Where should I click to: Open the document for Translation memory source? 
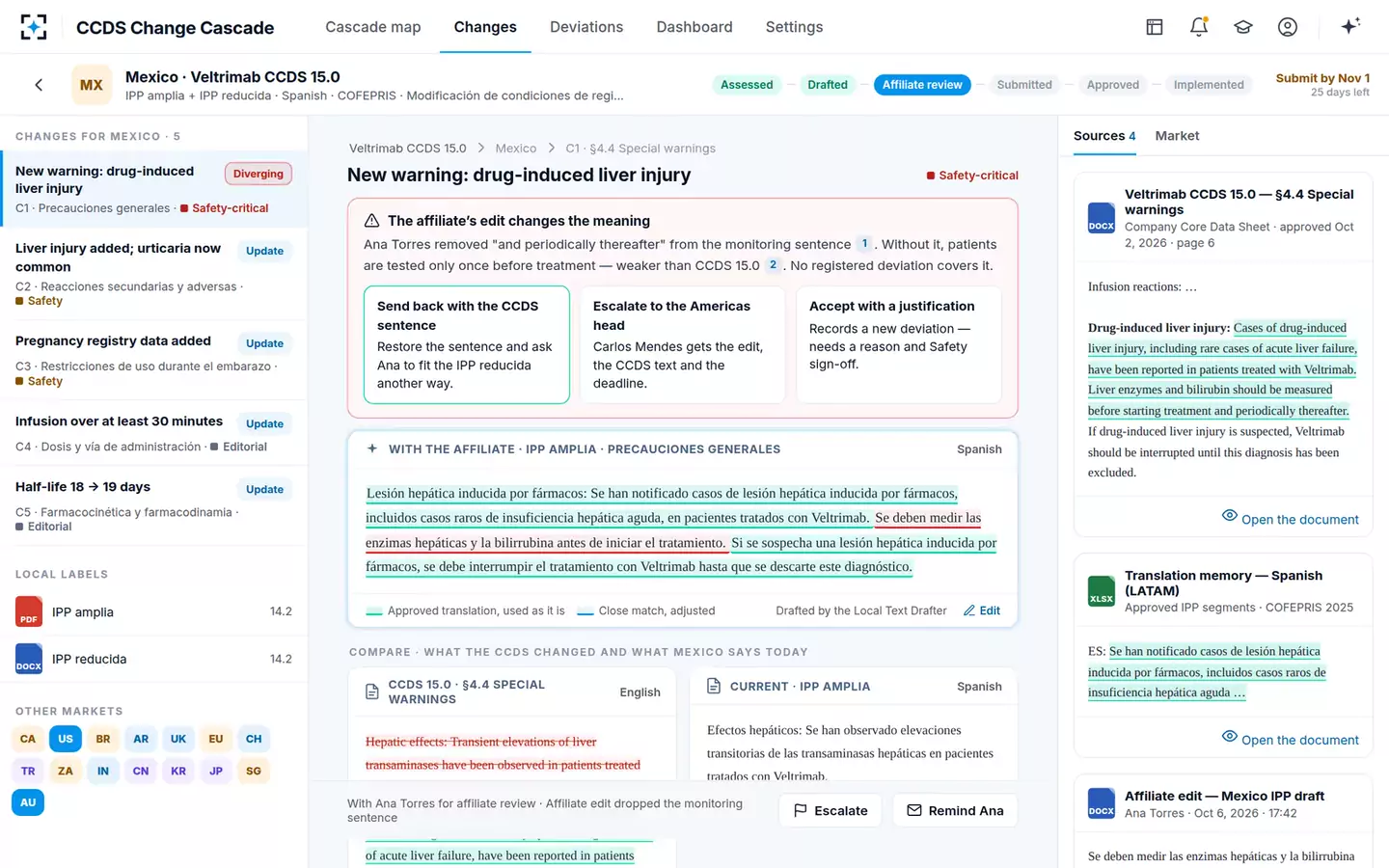(1290, 740)
